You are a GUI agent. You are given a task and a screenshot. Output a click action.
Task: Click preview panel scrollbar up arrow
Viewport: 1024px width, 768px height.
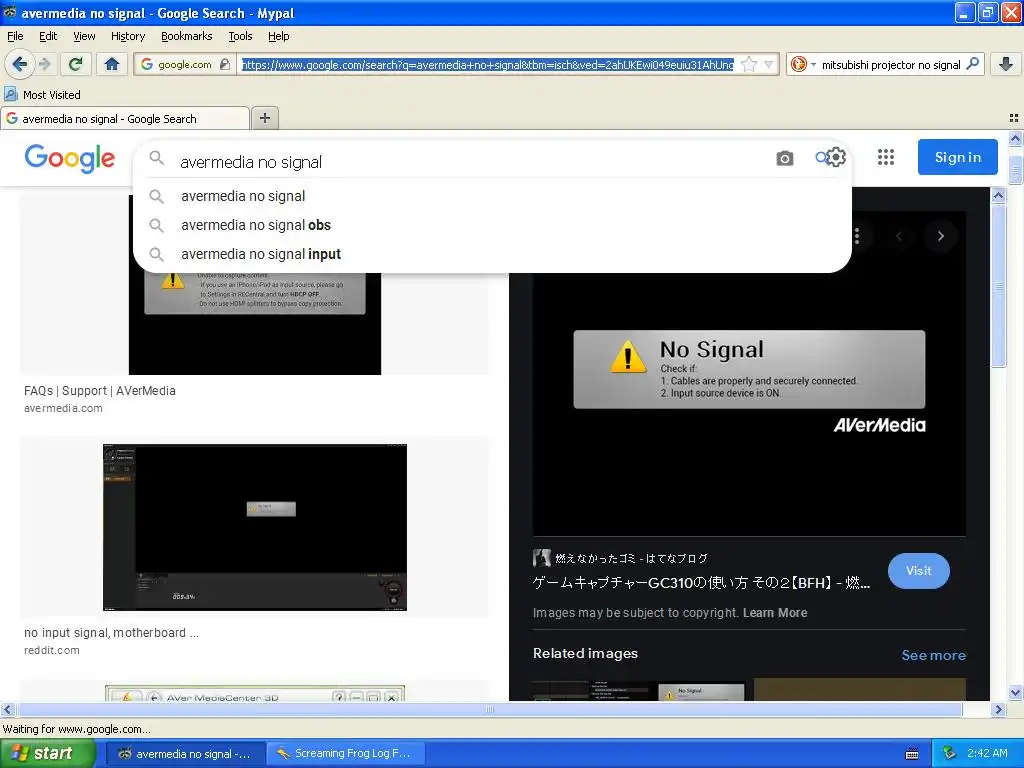point(998,195)
